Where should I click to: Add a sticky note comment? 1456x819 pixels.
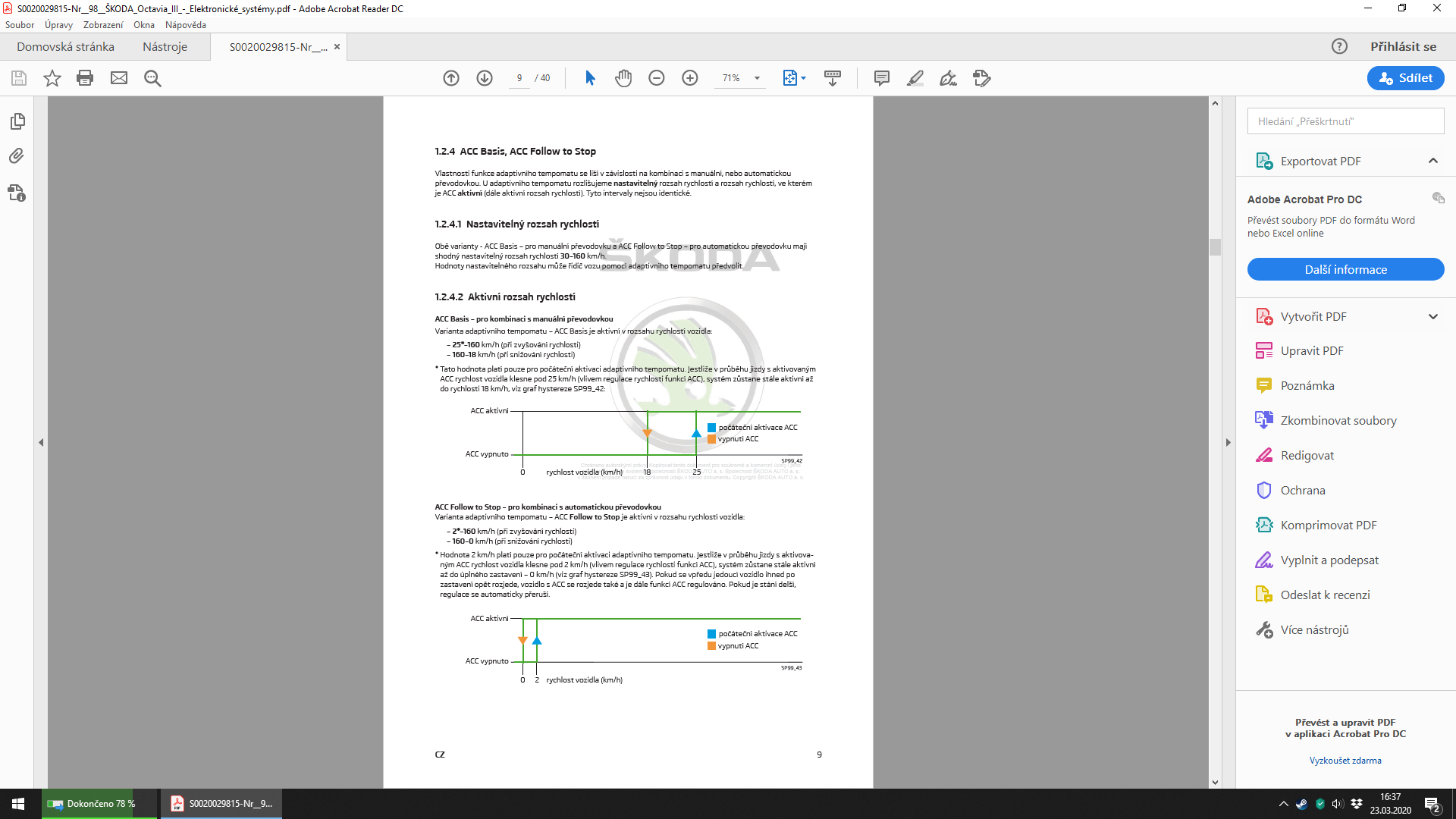881,78
